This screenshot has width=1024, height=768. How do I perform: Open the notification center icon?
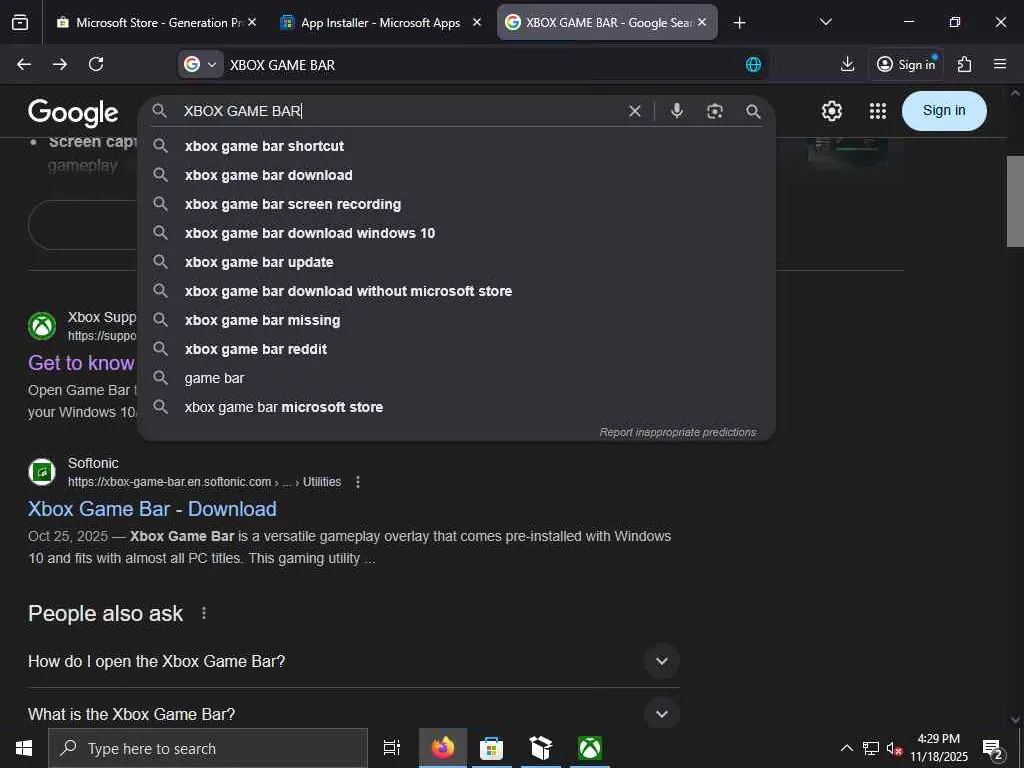pyautogui.click(x=993, y=748)
